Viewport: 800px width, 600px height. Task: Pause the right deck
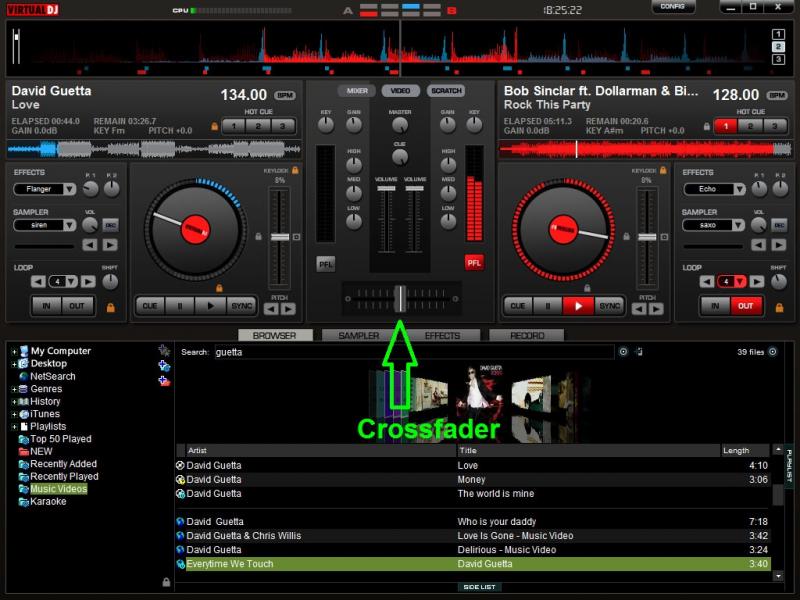click(548, 306)
